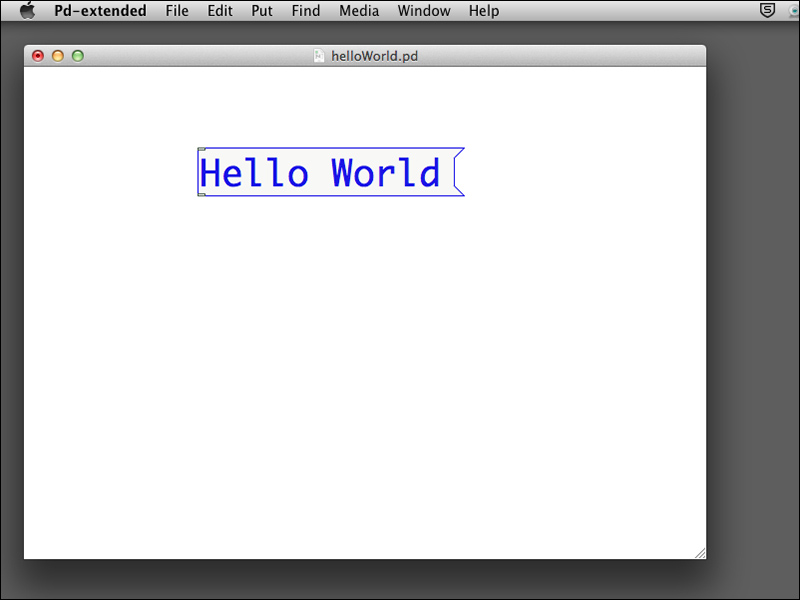Image resolution: width=800 pixels, height=600 pixels.
Task: Click the Hello World message box
Action: pyautogui.click(x=331, y=172)
